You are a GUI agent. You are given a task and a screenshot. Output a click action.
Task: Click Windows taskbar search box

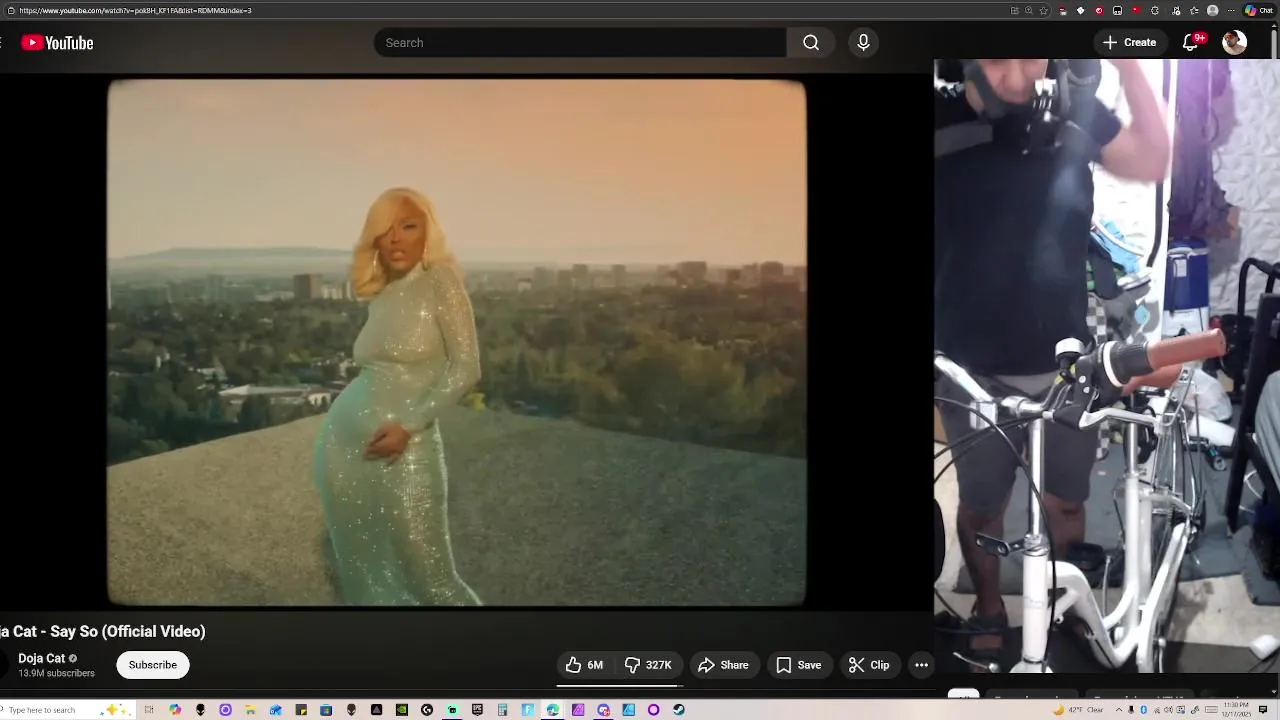(x=68, y=710)
